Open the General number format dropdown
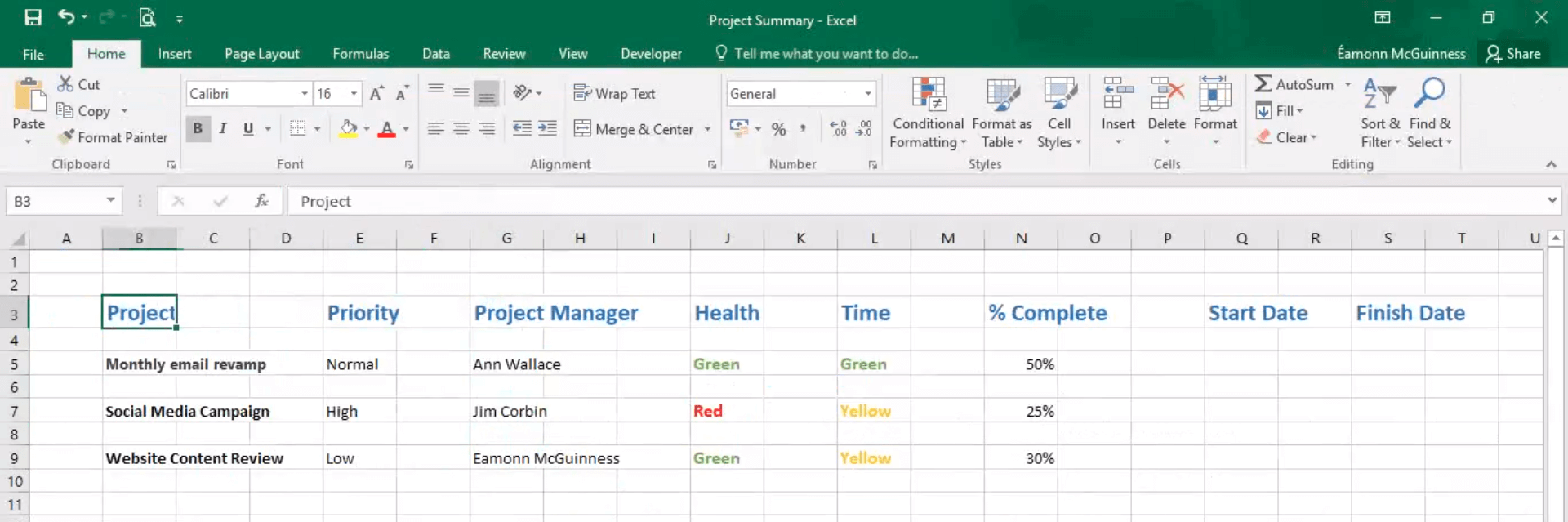 pos(868,93)
